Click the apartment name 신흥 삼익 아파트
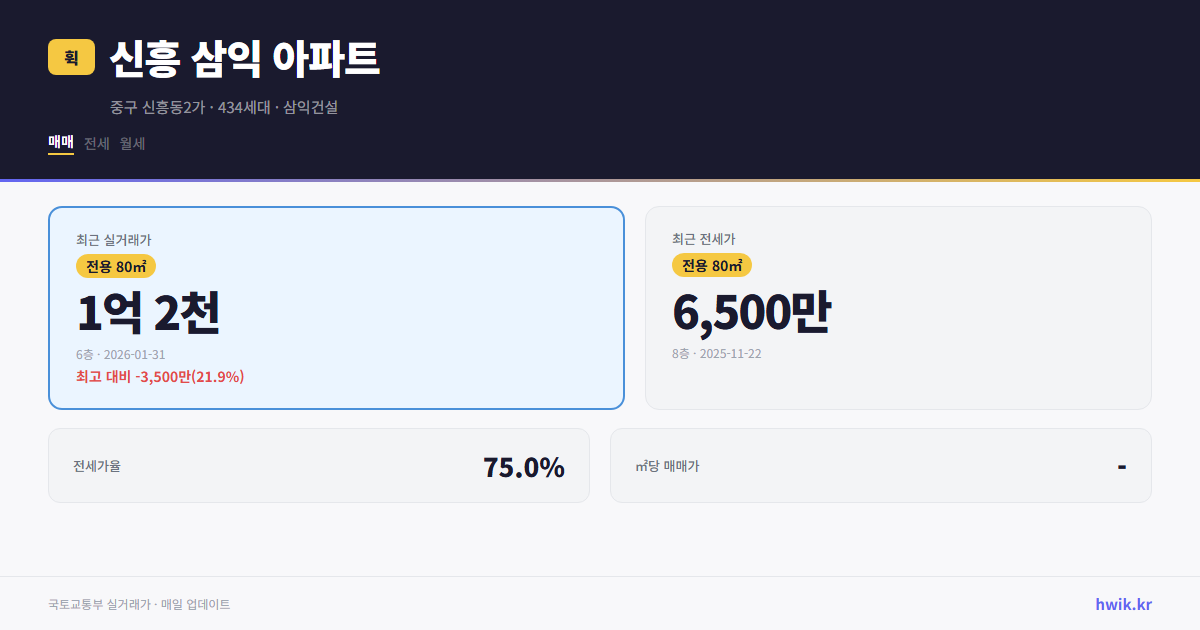The image size is (1200, 630). 244,59
